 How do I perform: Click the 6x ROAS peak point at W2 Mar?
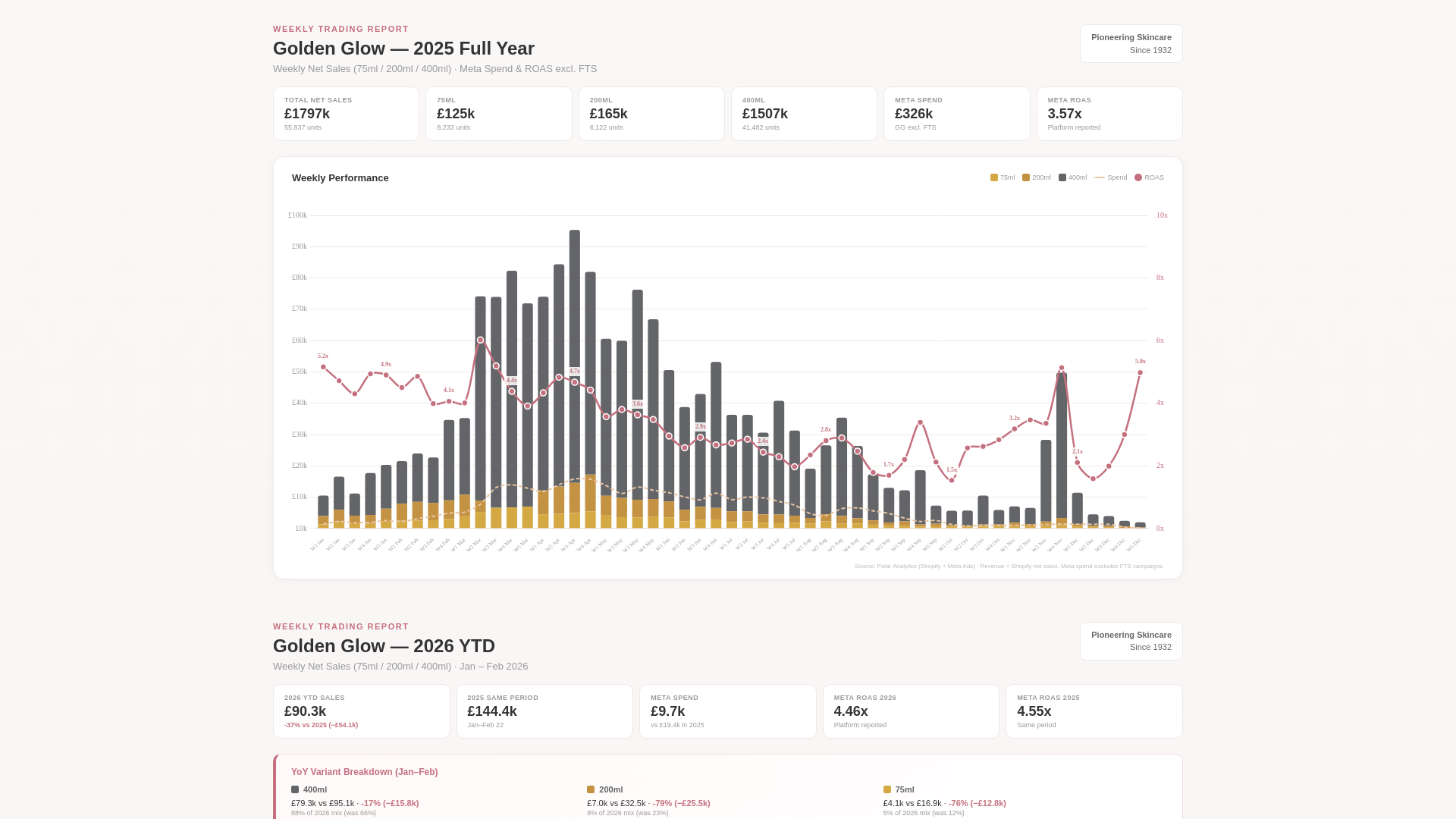pyautogui.click(x=480, y=340)
